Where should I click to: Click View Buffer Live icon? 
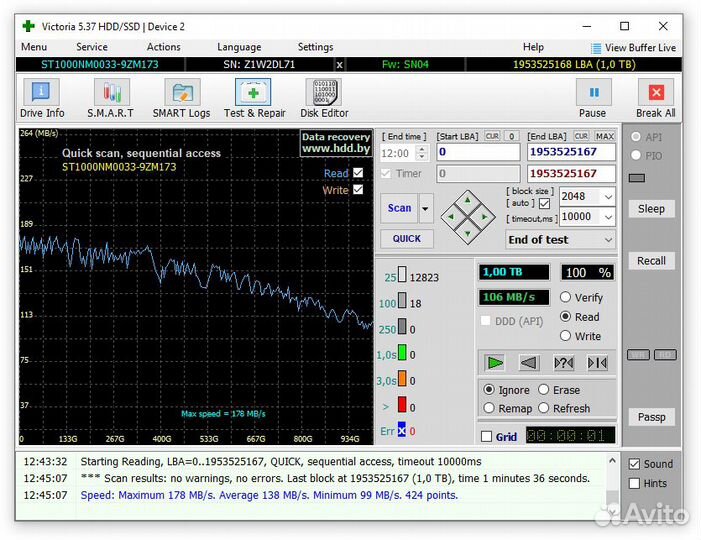pyautogui.click(x=596, y=48)
